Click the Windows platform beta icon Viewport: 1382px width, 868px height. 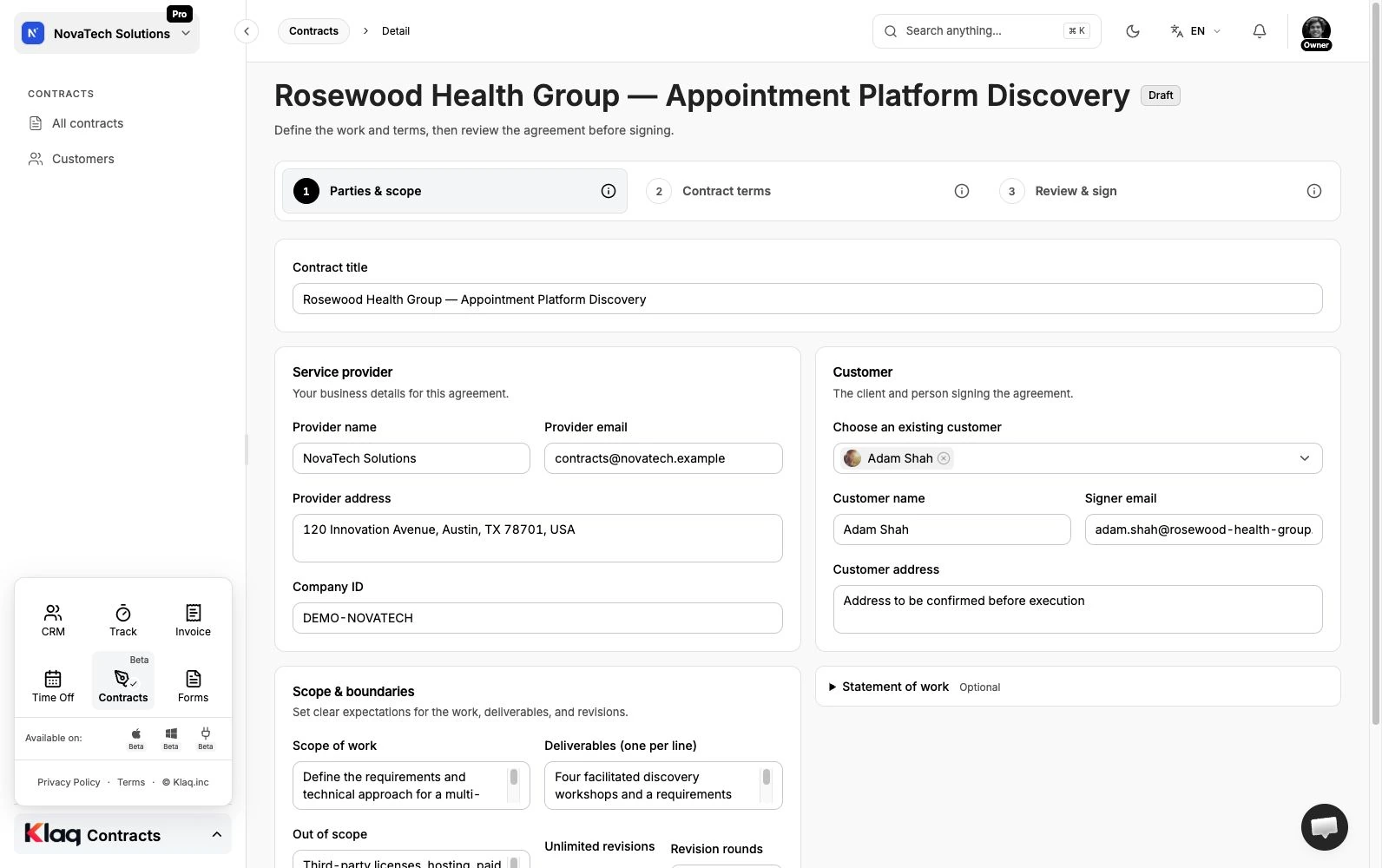pos(171,738)
